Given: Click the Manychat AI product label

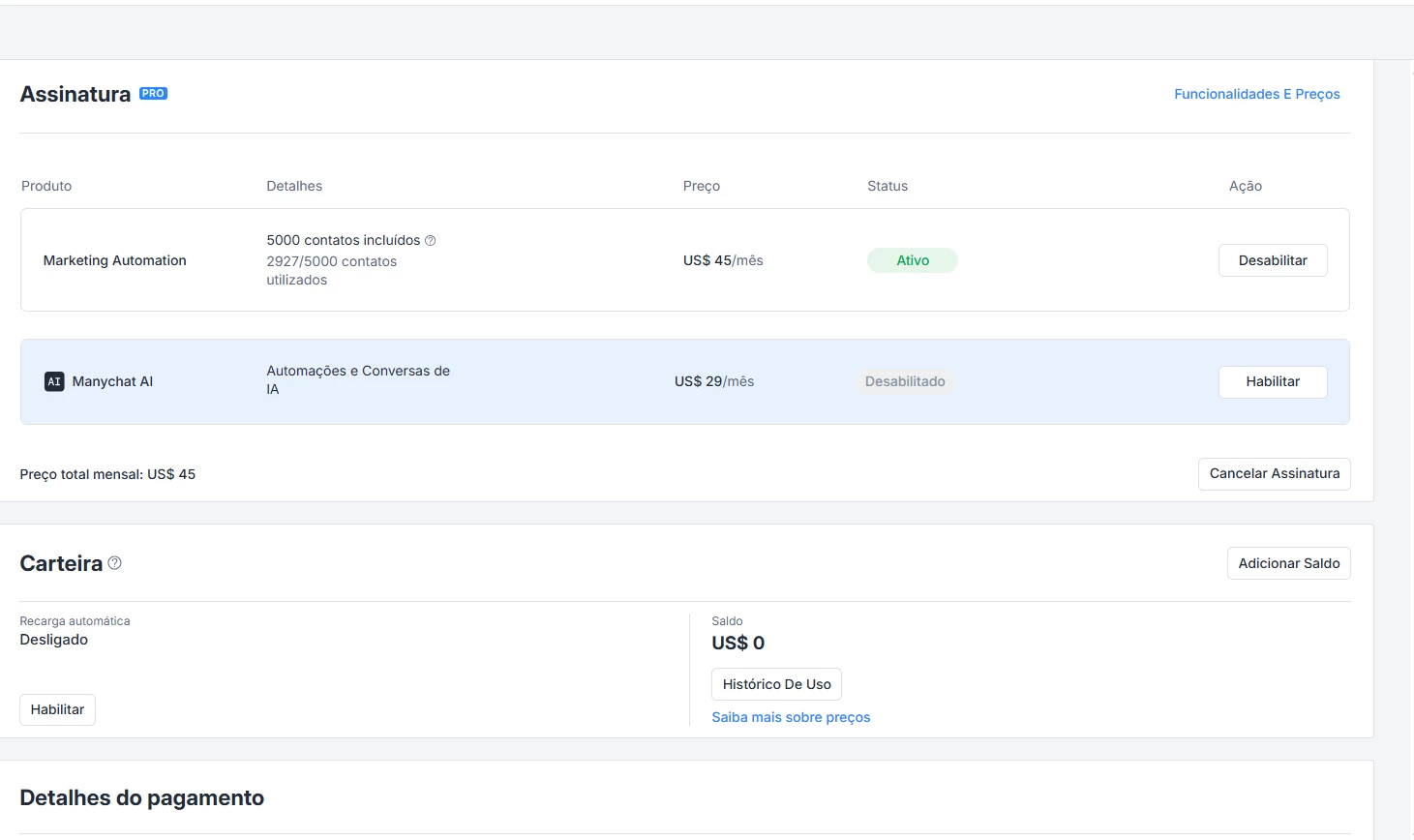Looking at the screenshot, I should 112,381.
